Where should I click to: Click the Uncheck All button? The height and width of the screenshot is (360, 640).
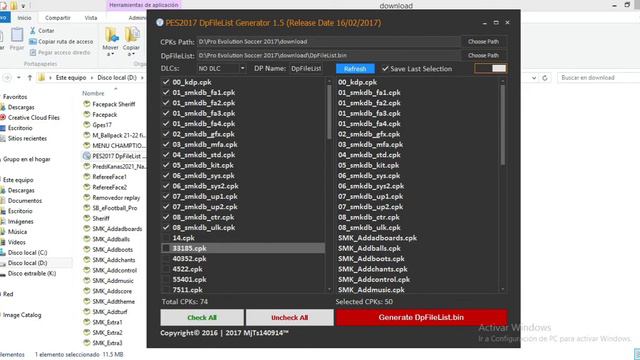click(x=289, y=318)
